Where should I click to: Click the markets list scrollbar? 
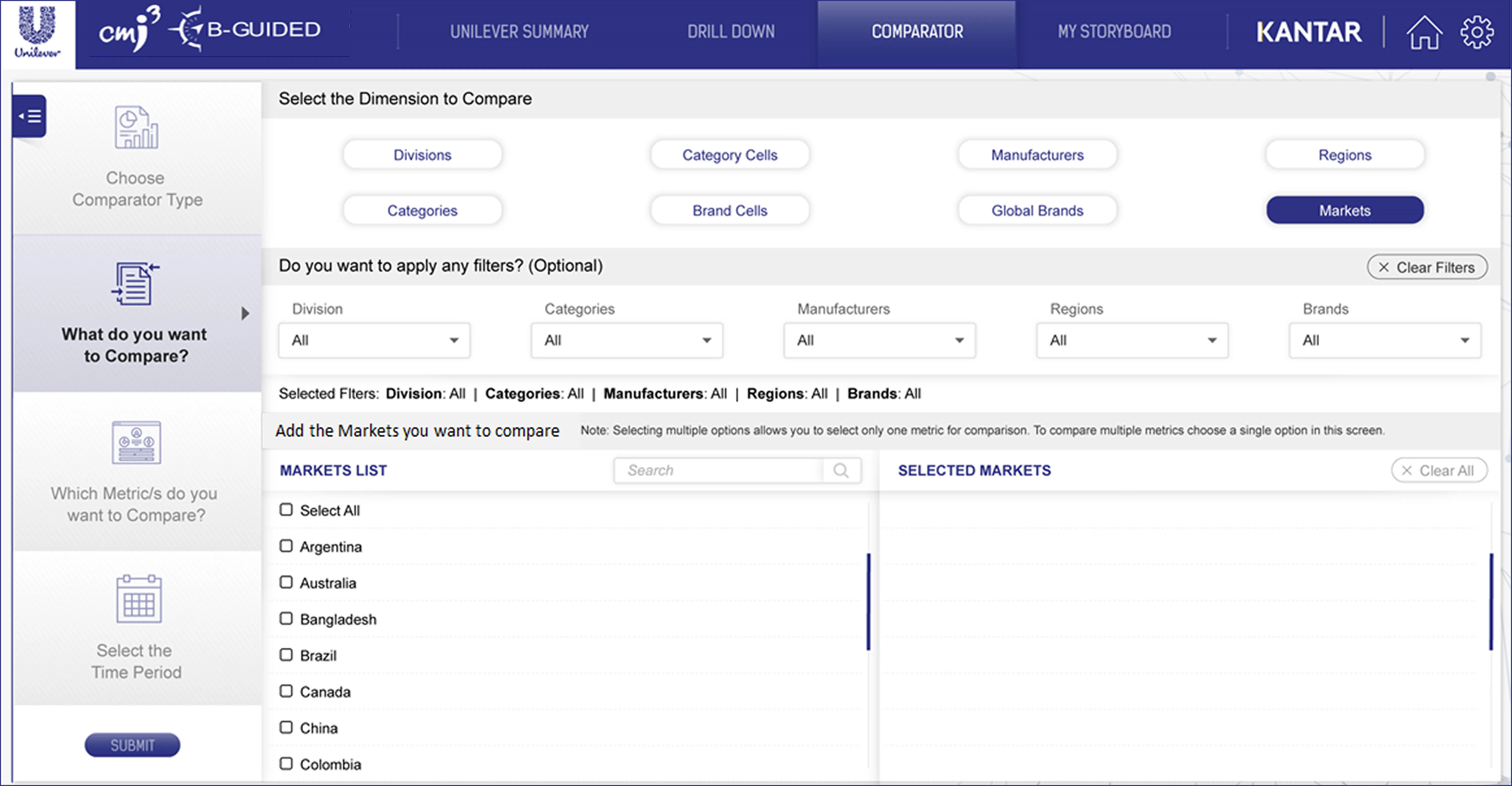869,602
